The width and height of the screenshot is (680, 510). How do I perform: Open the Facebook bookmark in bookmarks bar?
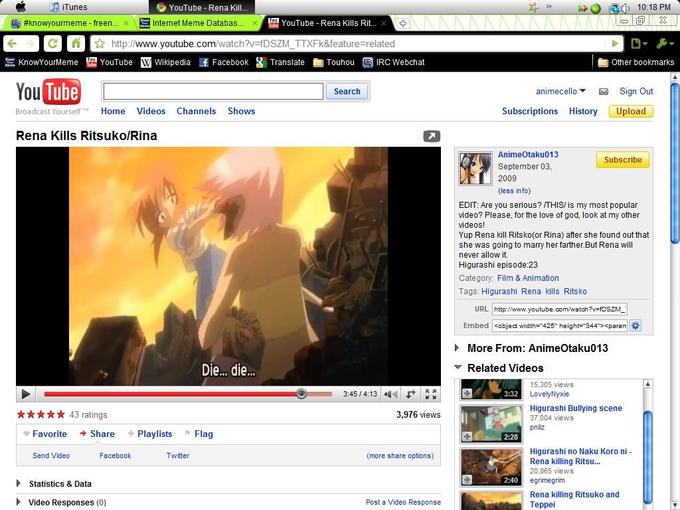[x=224, y=62]
